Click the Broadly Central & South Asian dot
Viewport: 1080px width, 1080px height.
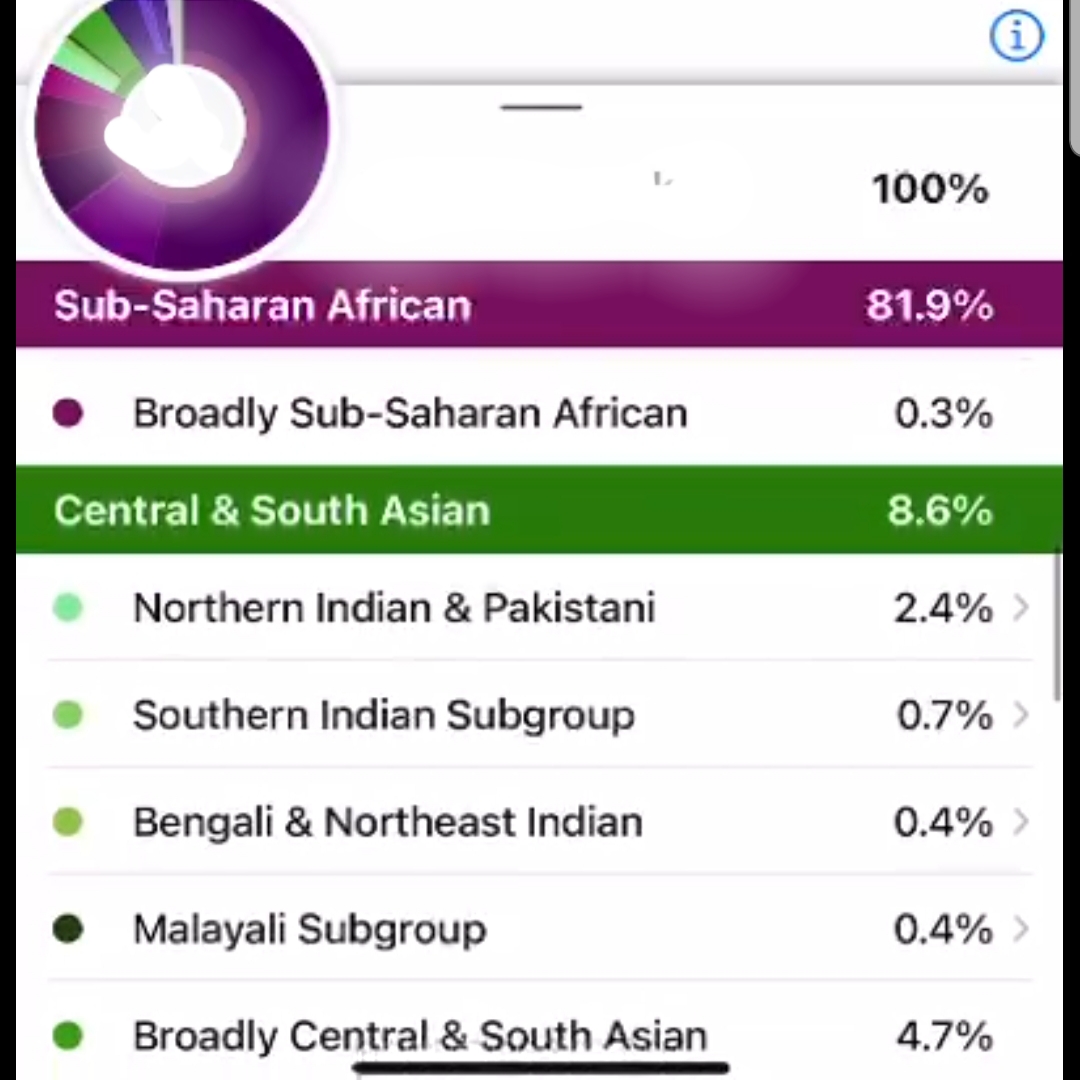point(68,1035)
